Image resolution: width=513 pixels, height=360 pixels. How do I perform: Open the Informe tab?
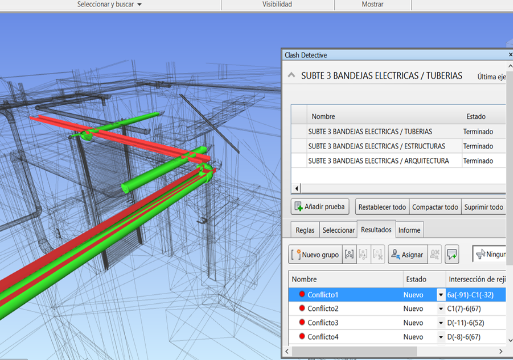(409, 230)
